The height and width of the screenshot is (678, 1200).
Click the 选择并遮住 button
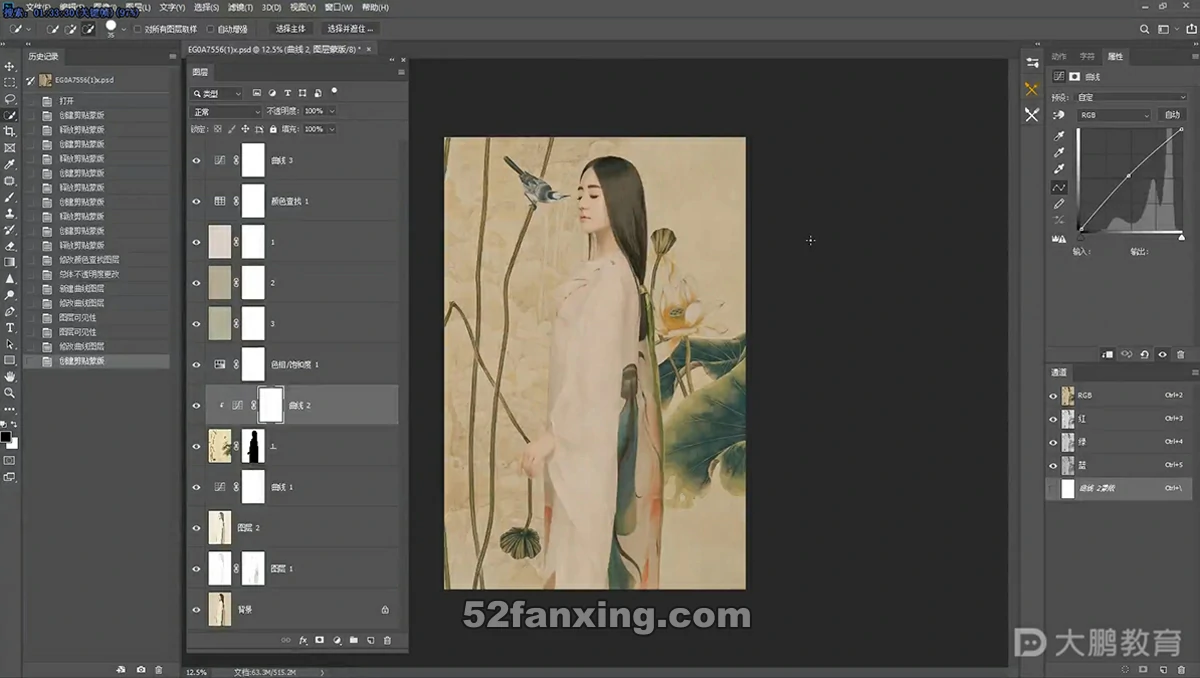[x=350, y=29]
